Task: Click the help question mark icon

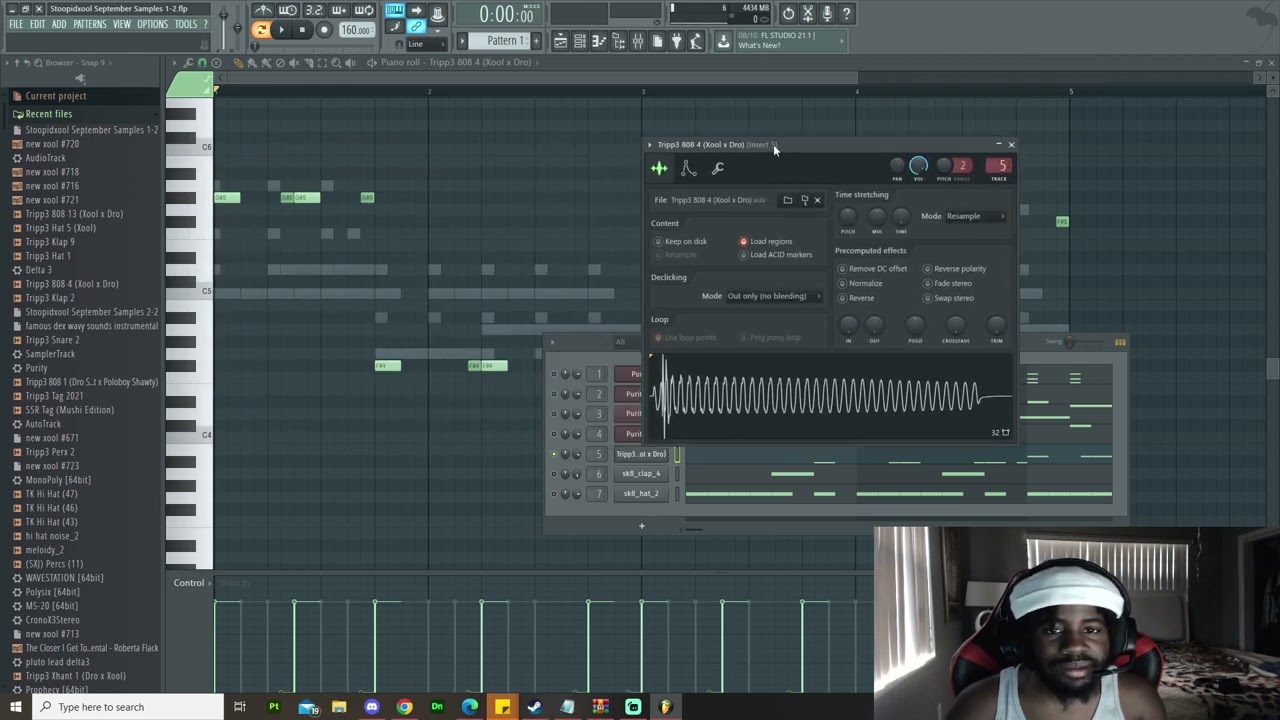Action: coord(846,13)
